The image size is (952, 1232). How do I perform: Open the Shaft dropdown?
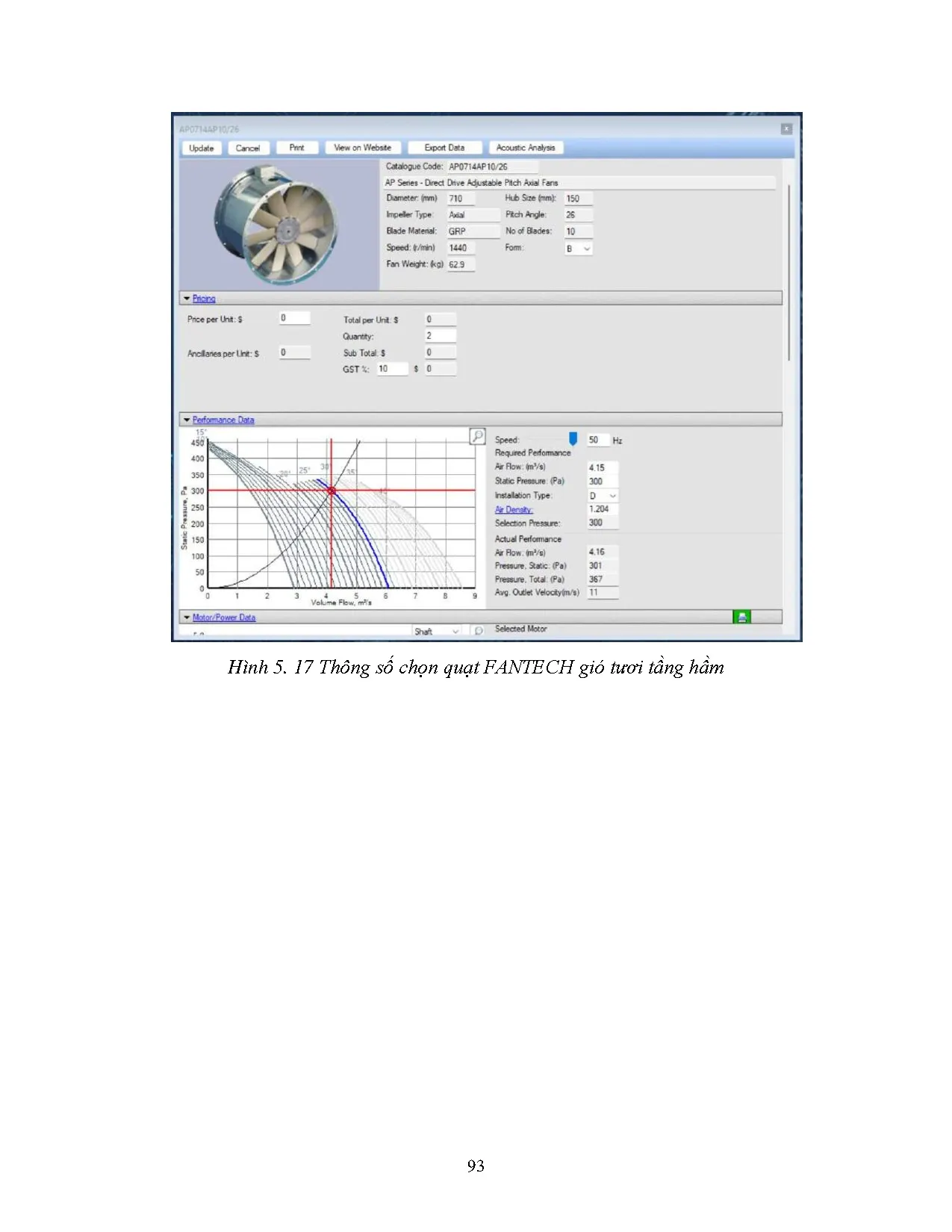click(x=437, y=632)
